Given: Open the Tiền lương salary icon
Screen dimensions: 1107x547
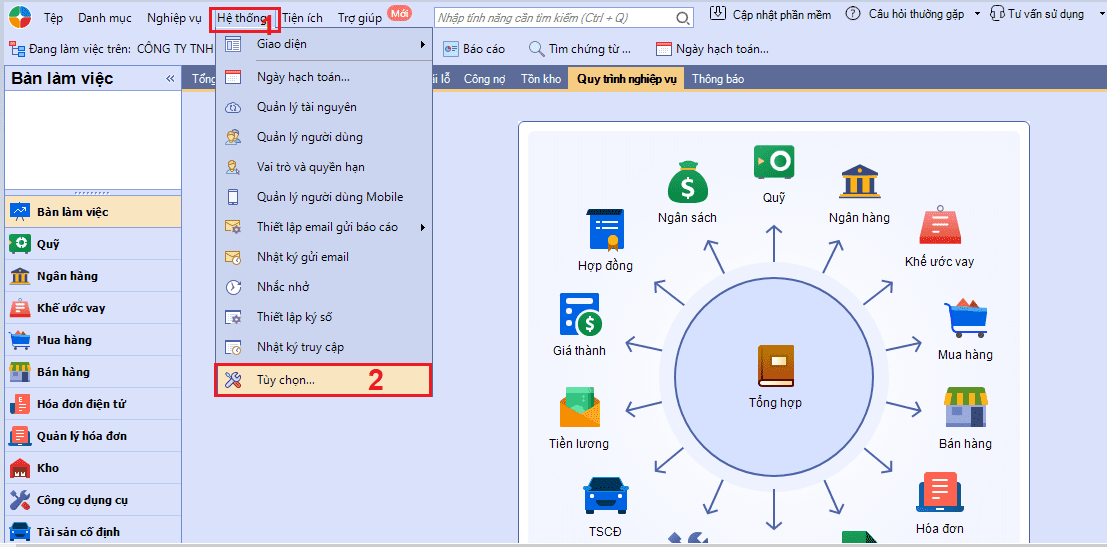Looking at the screenshot, I should point(579,408).
